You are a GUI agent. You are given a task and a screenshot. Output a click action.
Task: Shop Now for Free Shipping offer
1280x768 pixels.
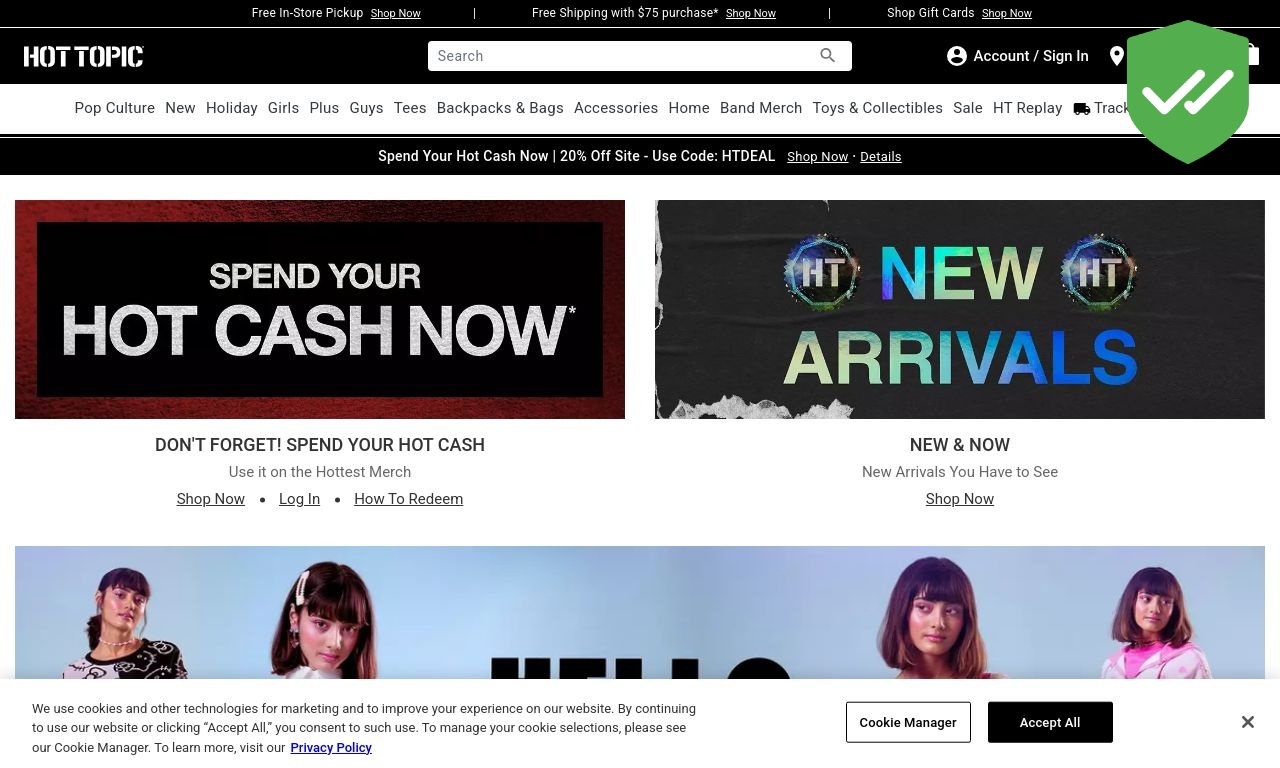[750, 14]
